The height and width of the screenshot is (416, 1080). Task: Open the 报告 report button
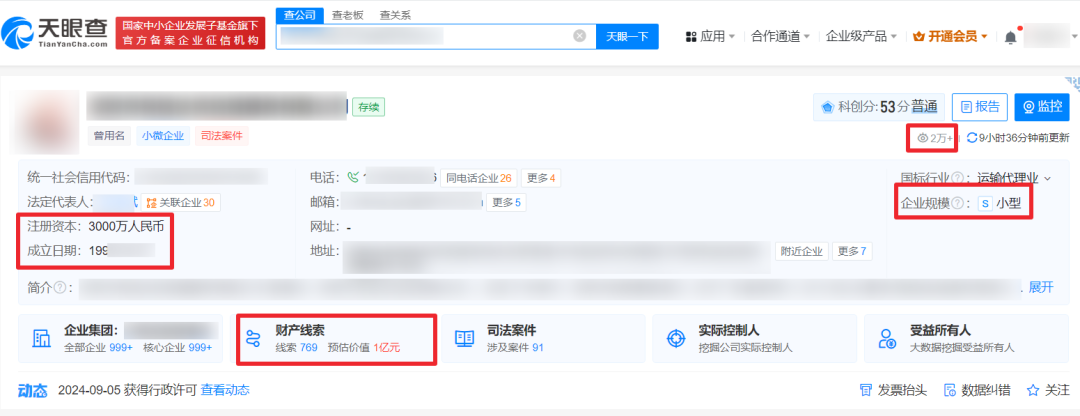(978, 107)
